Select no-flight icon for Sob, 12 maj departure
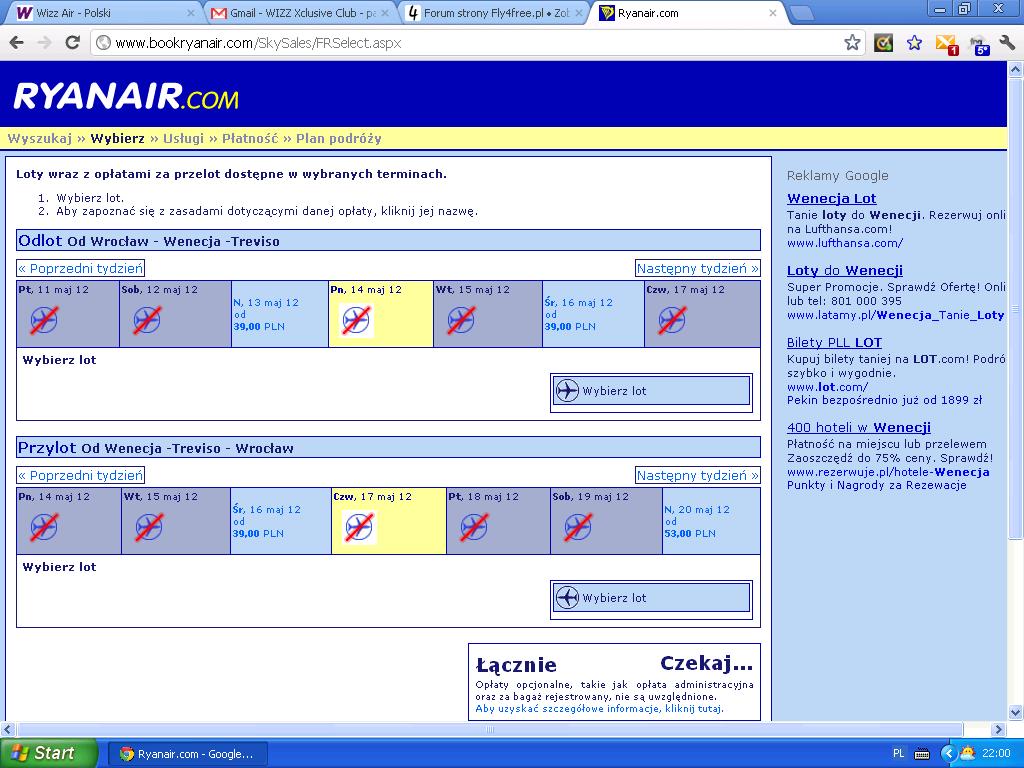This screenshot has width=1024, height=768. tap(147, 320)
